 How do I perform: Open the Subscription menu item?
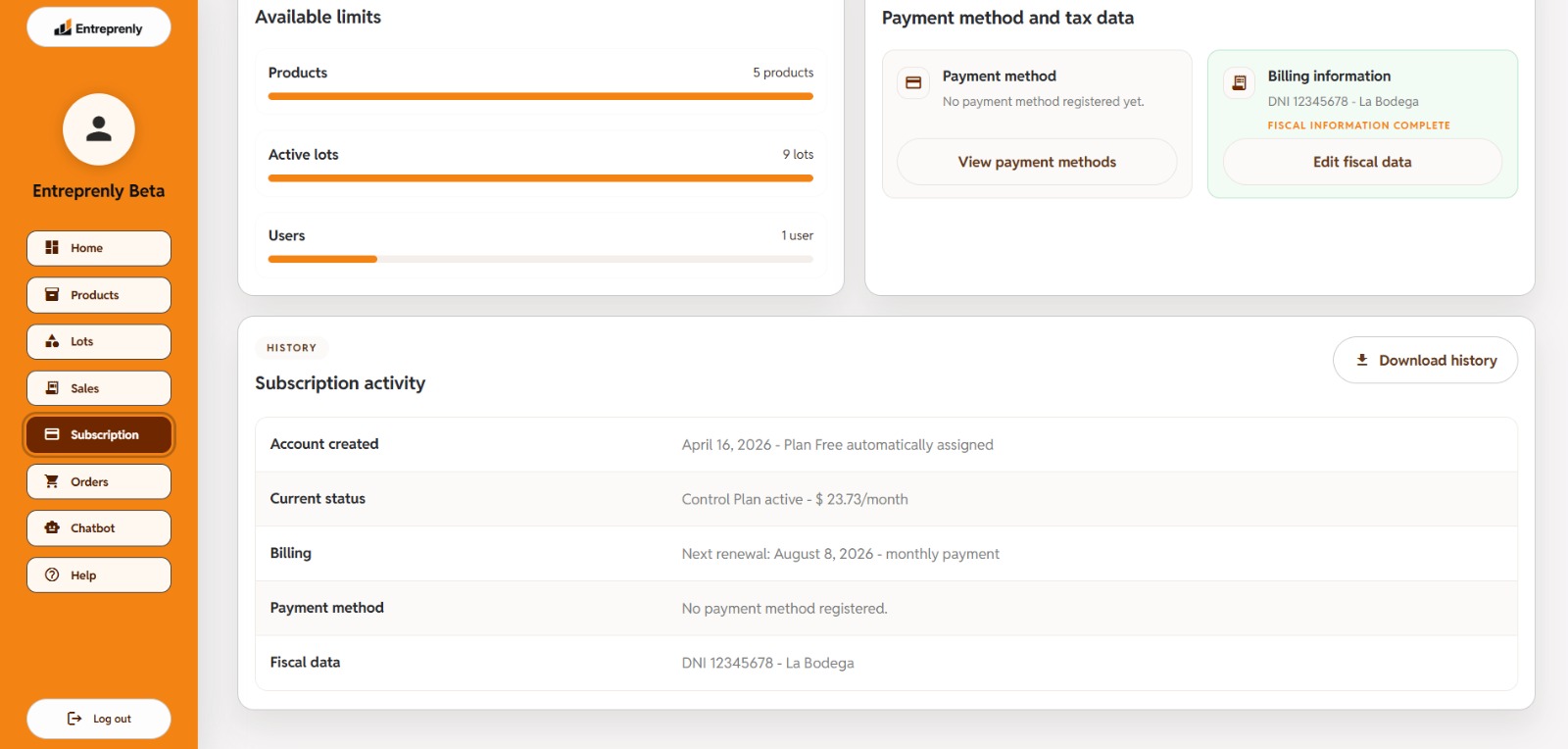(99, 435)
